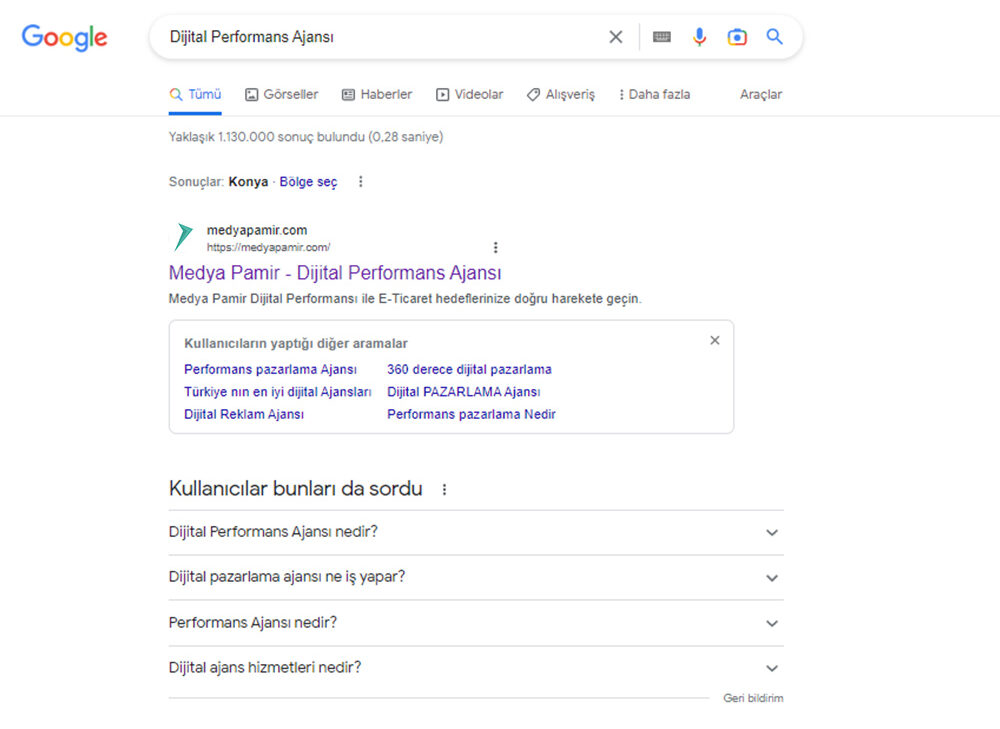Search Performans pazarlama Nedir suggestion
Viewport: 1000px width, 729px height.
click(x=471, y=414)
